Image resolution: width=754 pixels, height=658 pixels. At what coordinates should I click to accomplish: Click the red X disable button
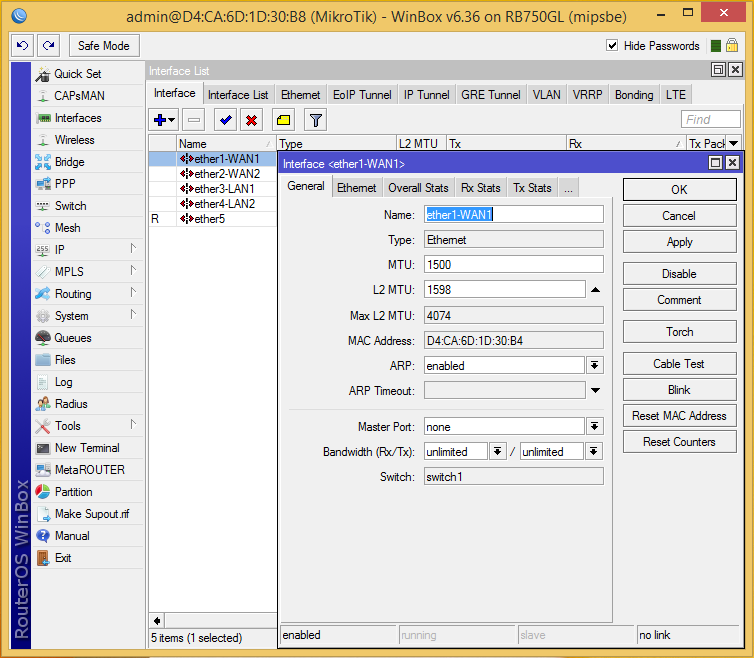pyautogui.click(x=251, y=120)
